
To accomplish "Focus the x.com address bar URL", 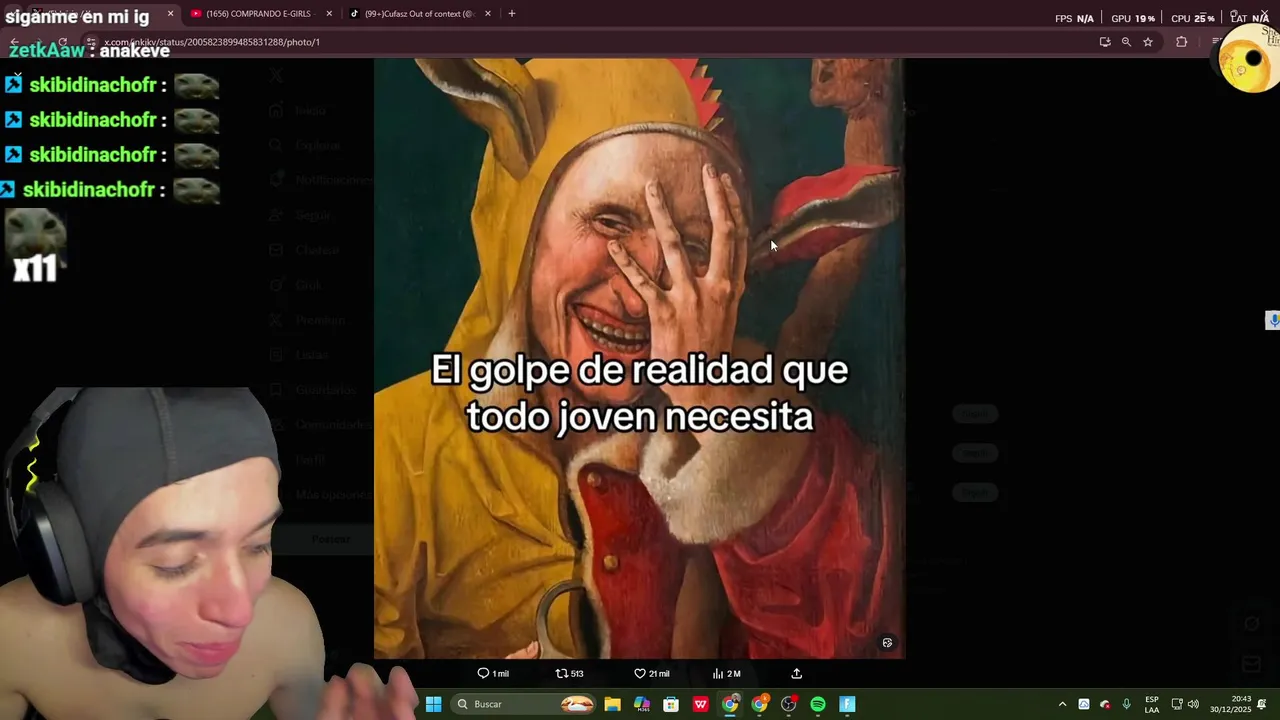I will (x=212, y=42).
